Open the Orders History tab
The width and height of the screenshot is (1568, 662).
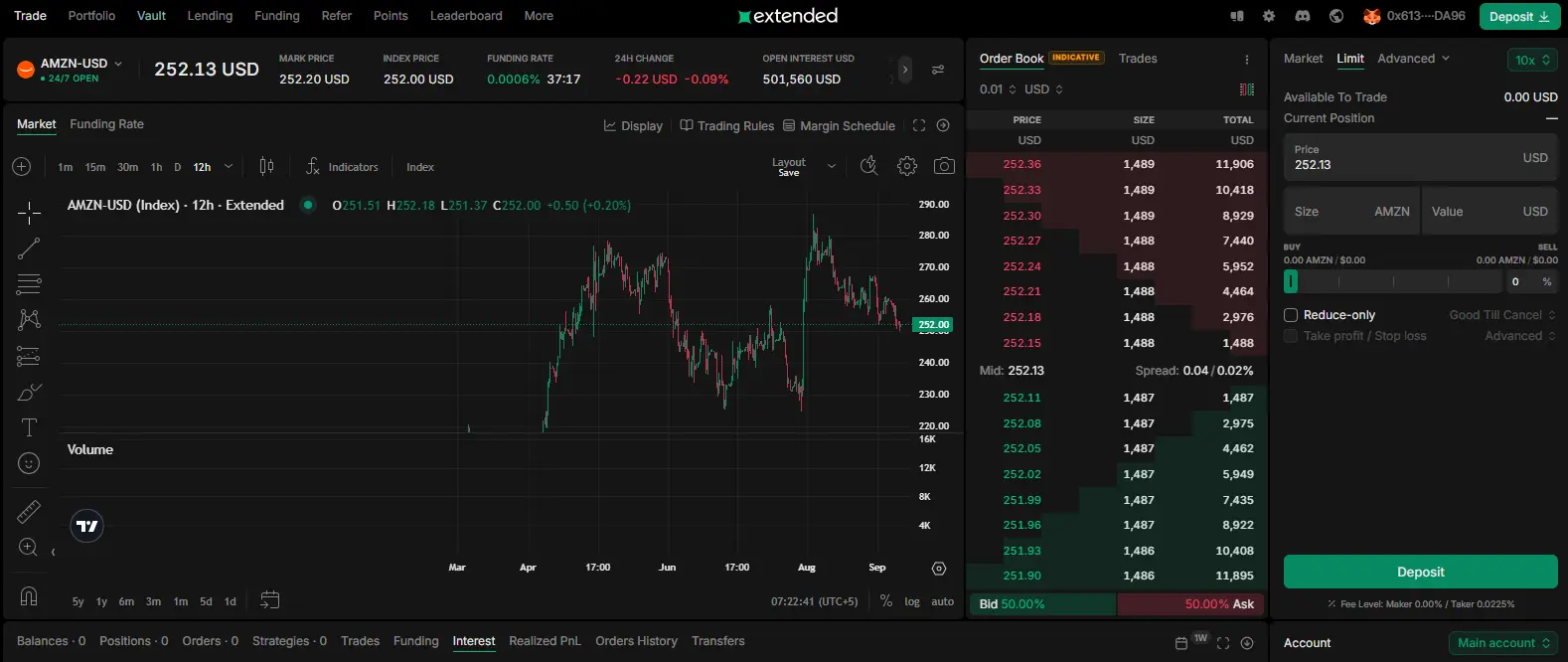(636, 641)
